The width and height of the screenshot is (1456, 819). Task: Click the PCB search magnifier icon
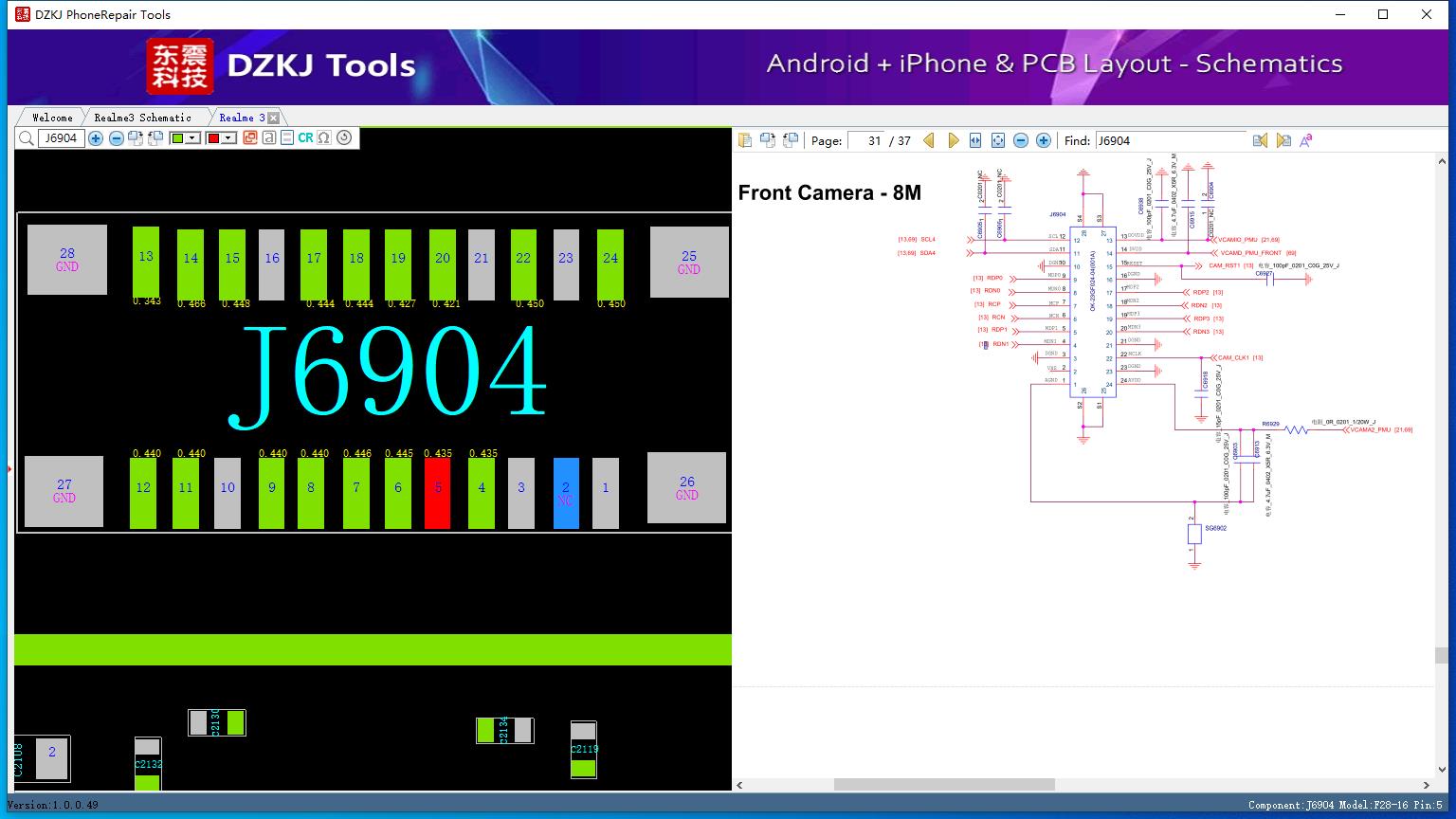pos(27,138)
